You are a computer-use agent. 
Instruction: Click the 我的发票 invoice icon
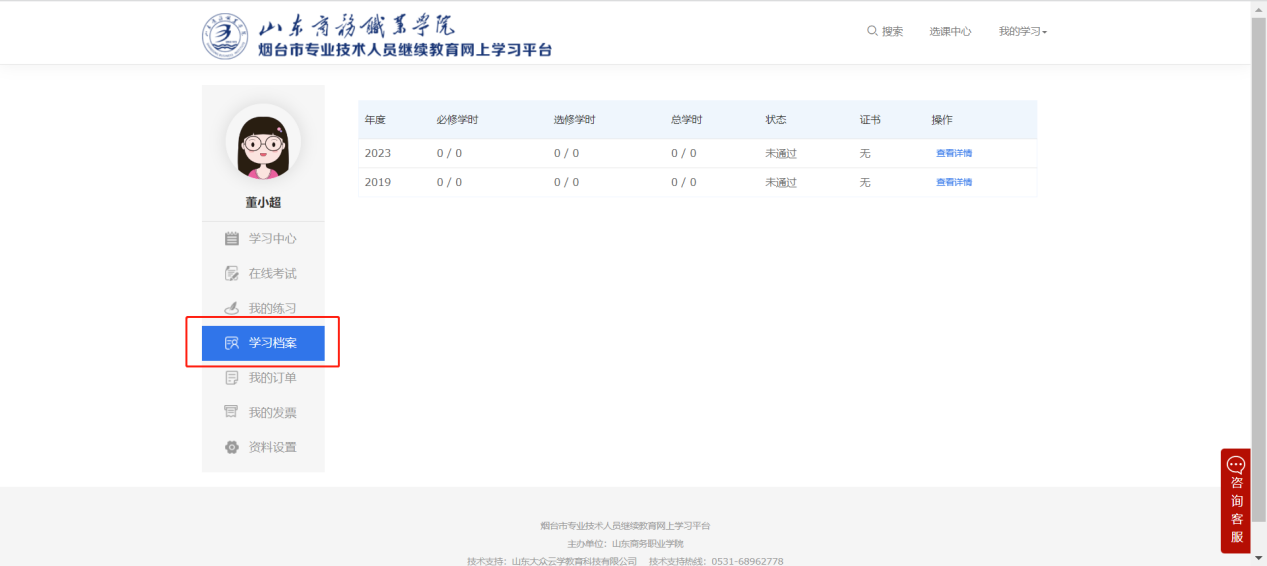coord(232,412)
